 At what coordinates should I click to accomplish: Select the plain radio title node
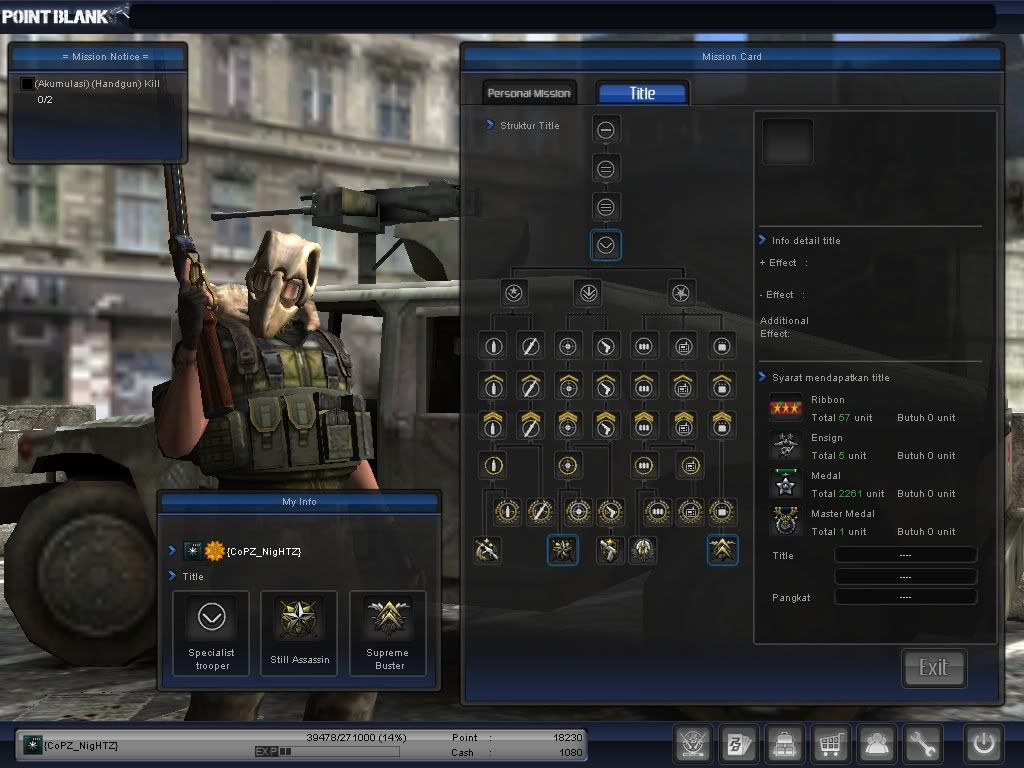click(x=683, y=346)
